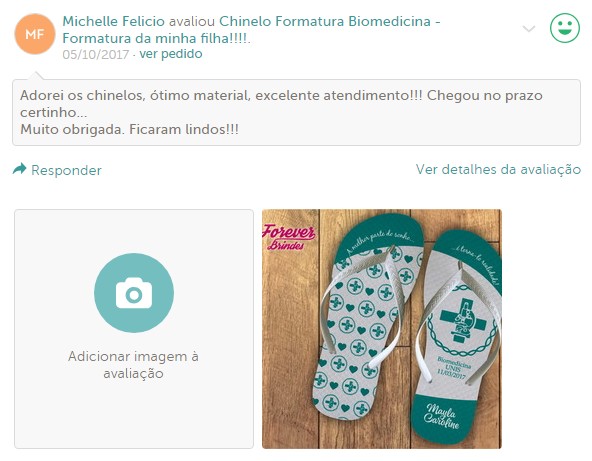
Task: Click the 'ver pedido' link
Action: point(171,54)
